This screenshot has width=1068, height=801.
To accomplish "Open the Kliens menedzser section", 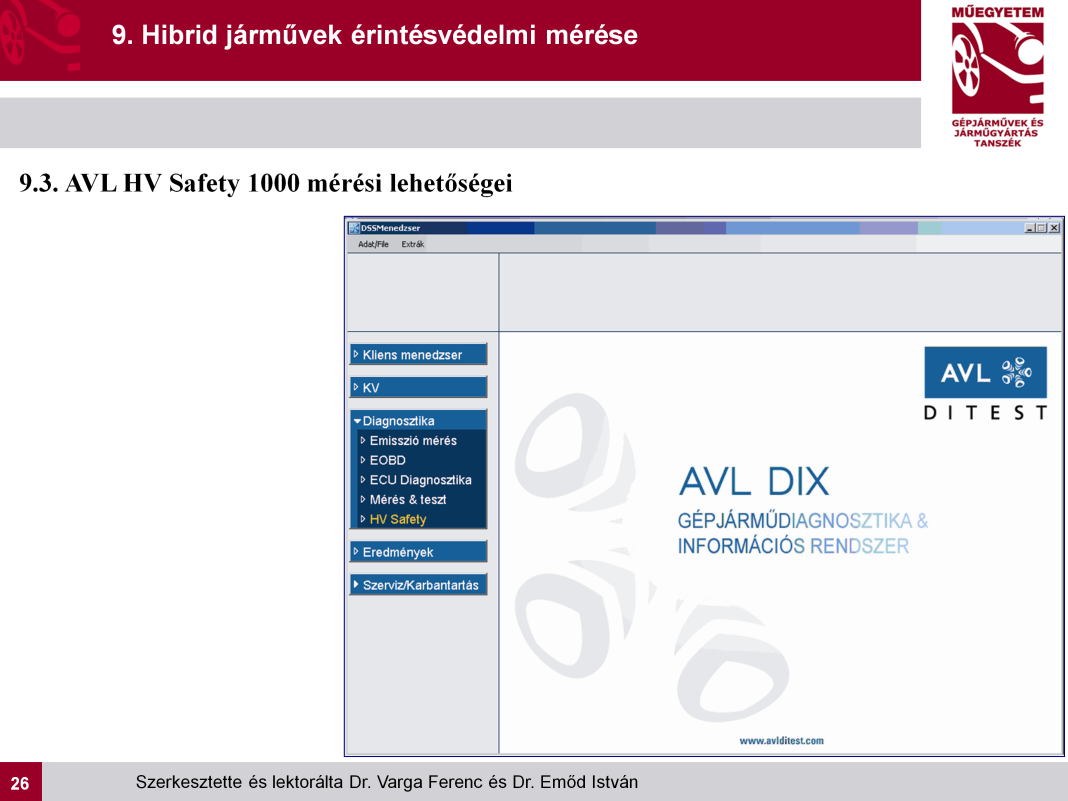I will 418,354.
